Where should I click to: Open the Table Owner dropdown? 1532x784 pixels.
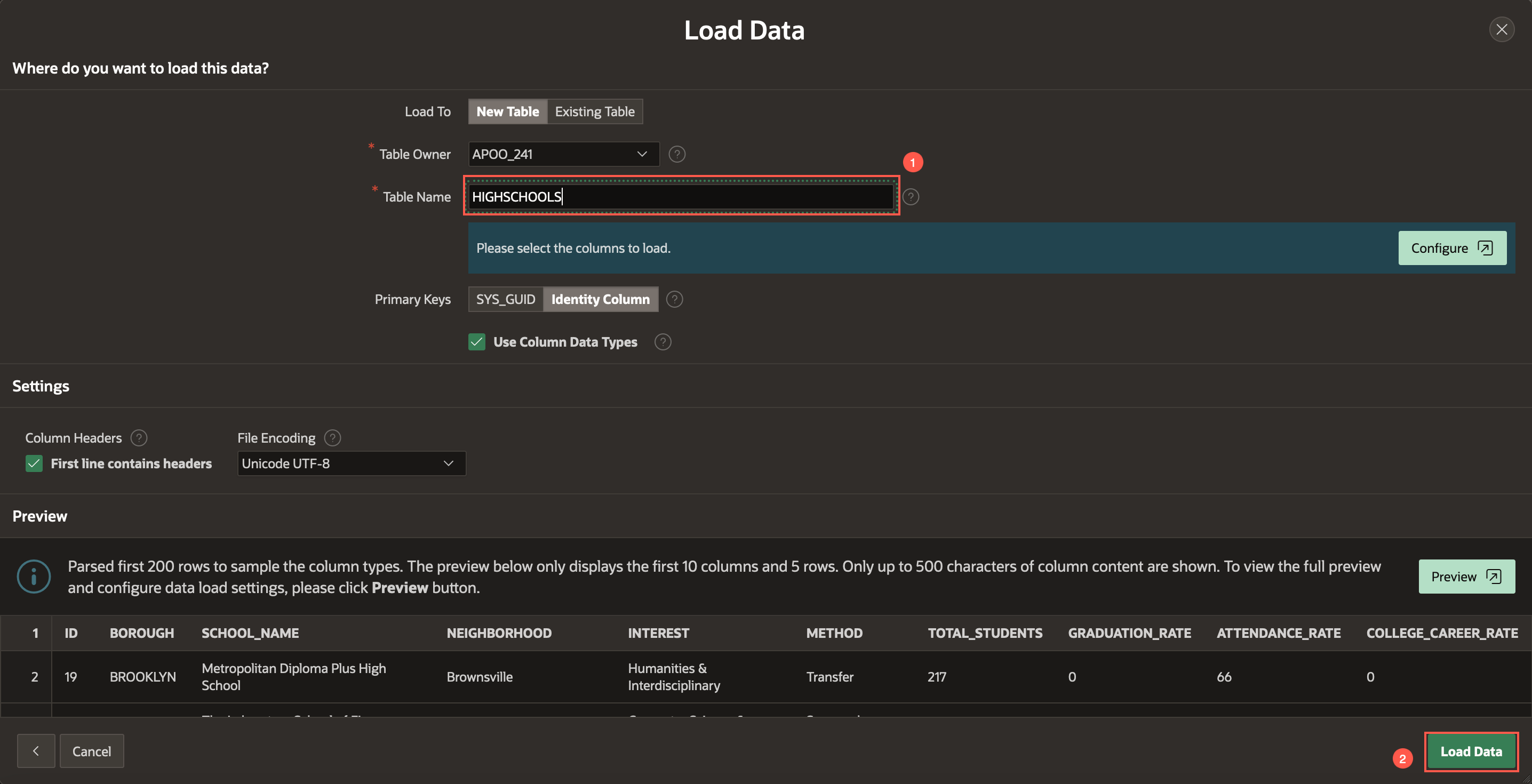pyautogui.click(x=563, y=154)
